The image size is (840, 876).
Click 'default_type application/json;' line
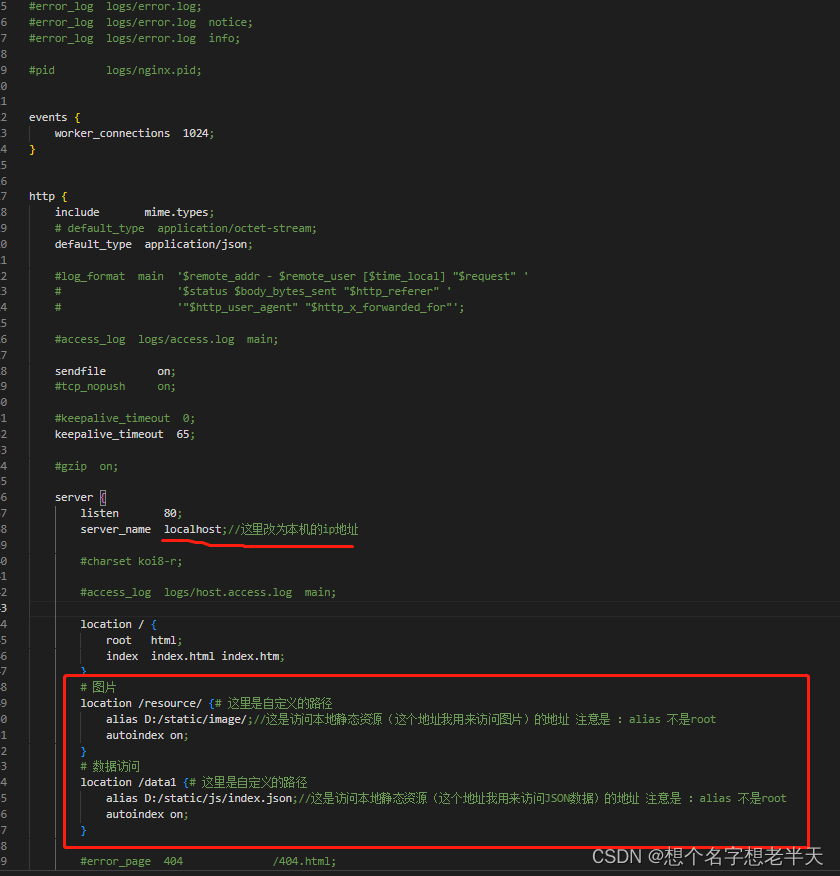pos(154,244)
